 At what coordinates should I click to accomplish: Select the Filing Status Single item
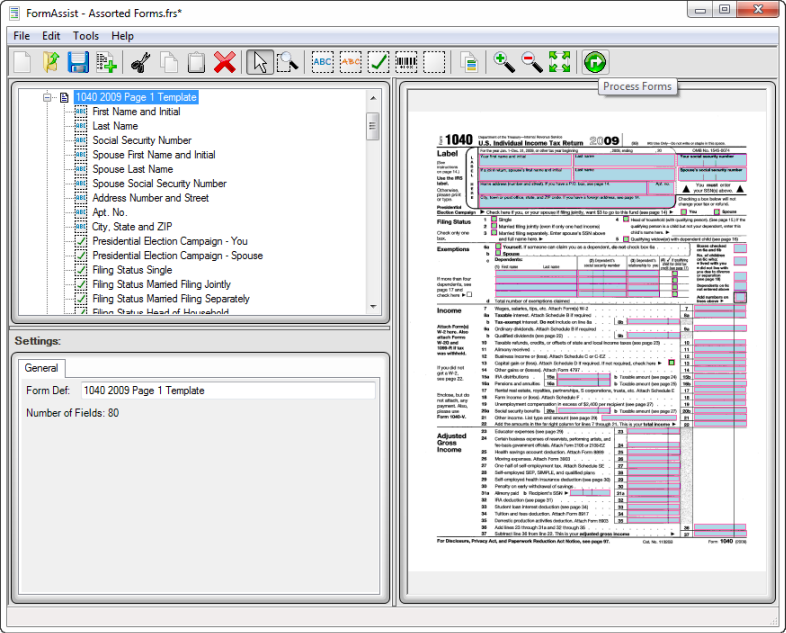[132, 270]
